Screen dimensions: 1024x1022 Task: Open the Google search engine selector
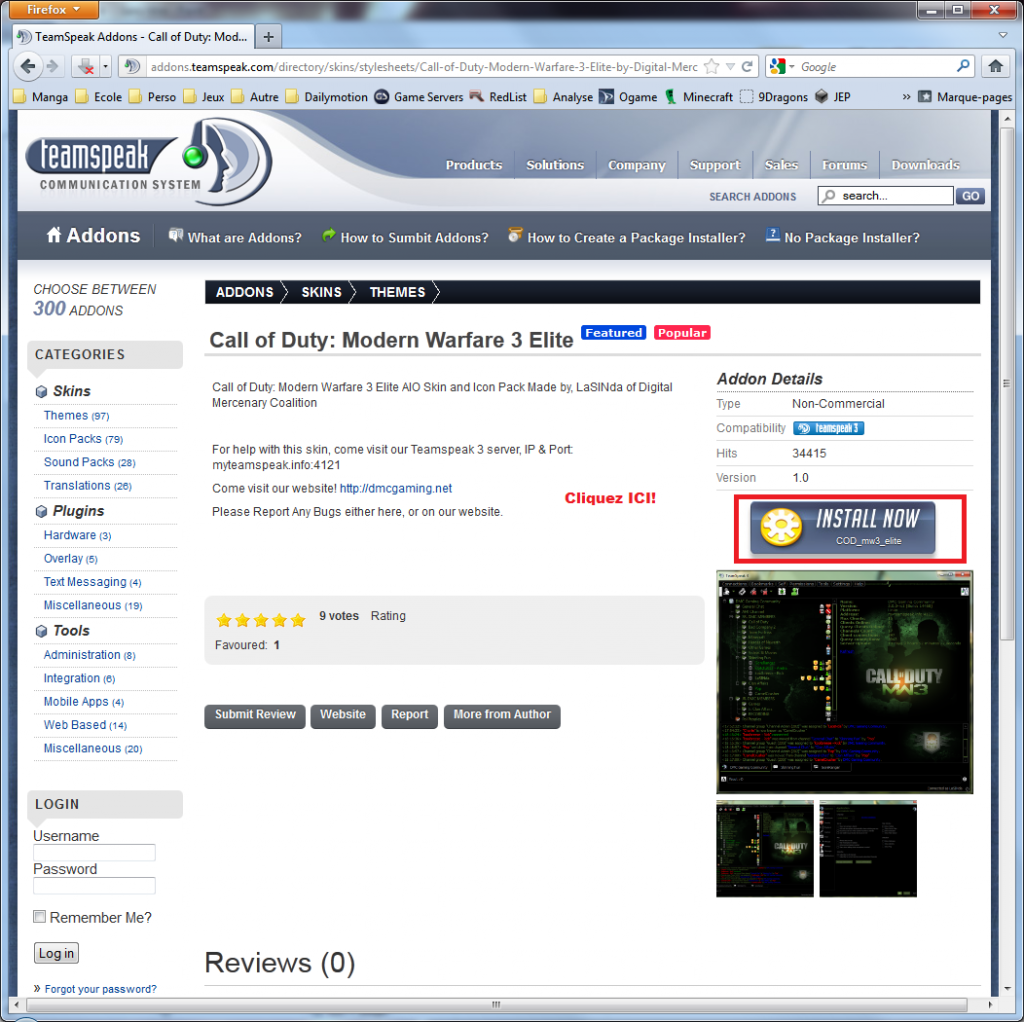tap(782, 67)
